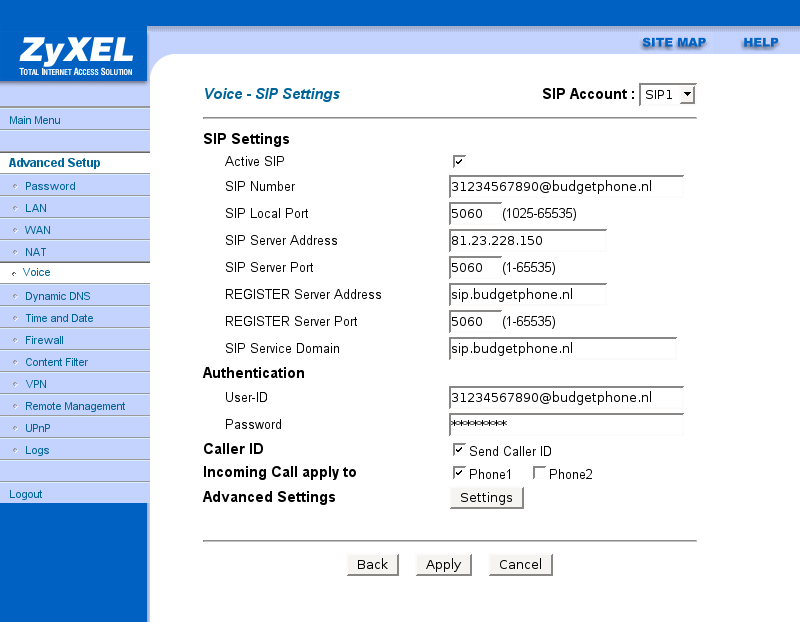Open the Voice menu item

pyautogui.click(x=36, y=272)
